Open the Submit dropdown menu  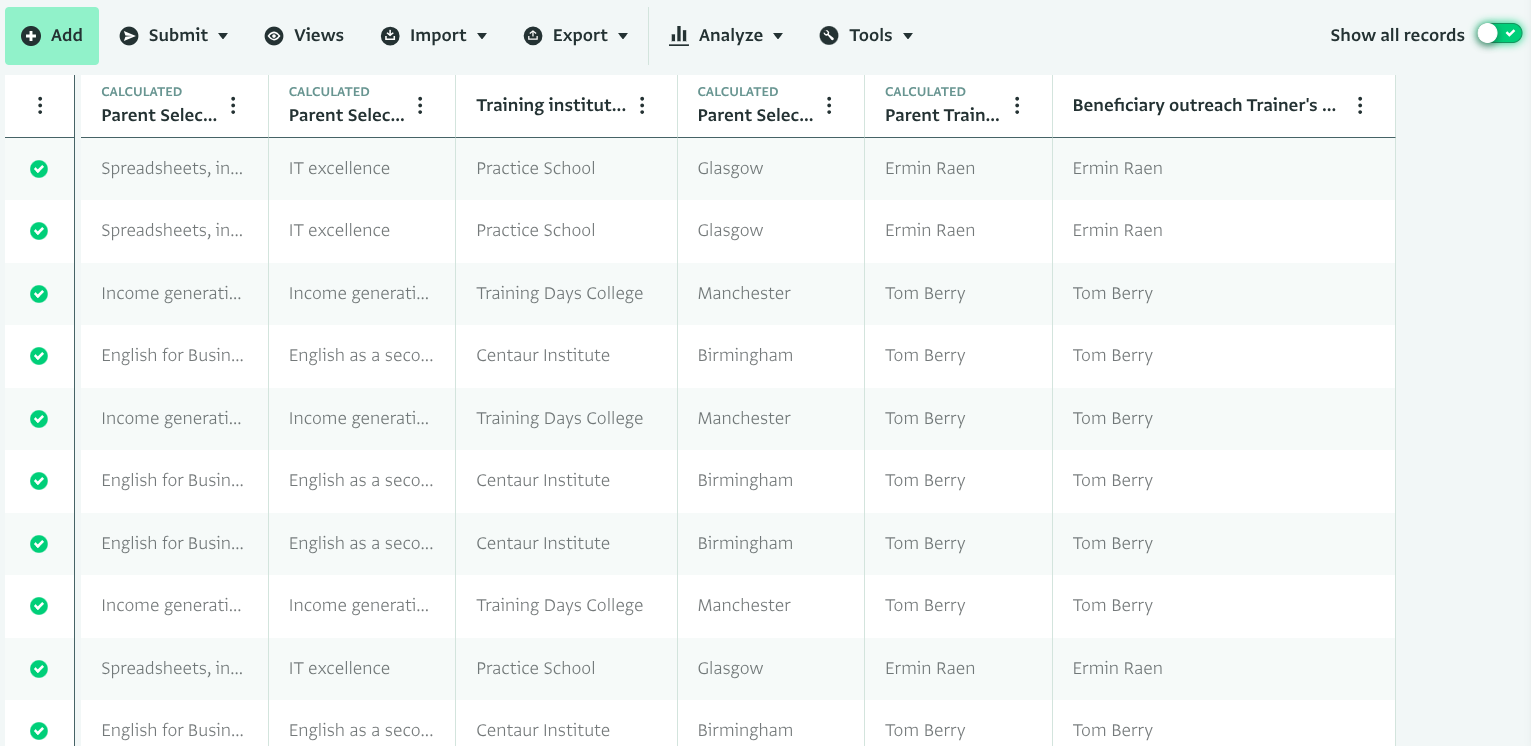pyautogui.click(x=174, y=36)
